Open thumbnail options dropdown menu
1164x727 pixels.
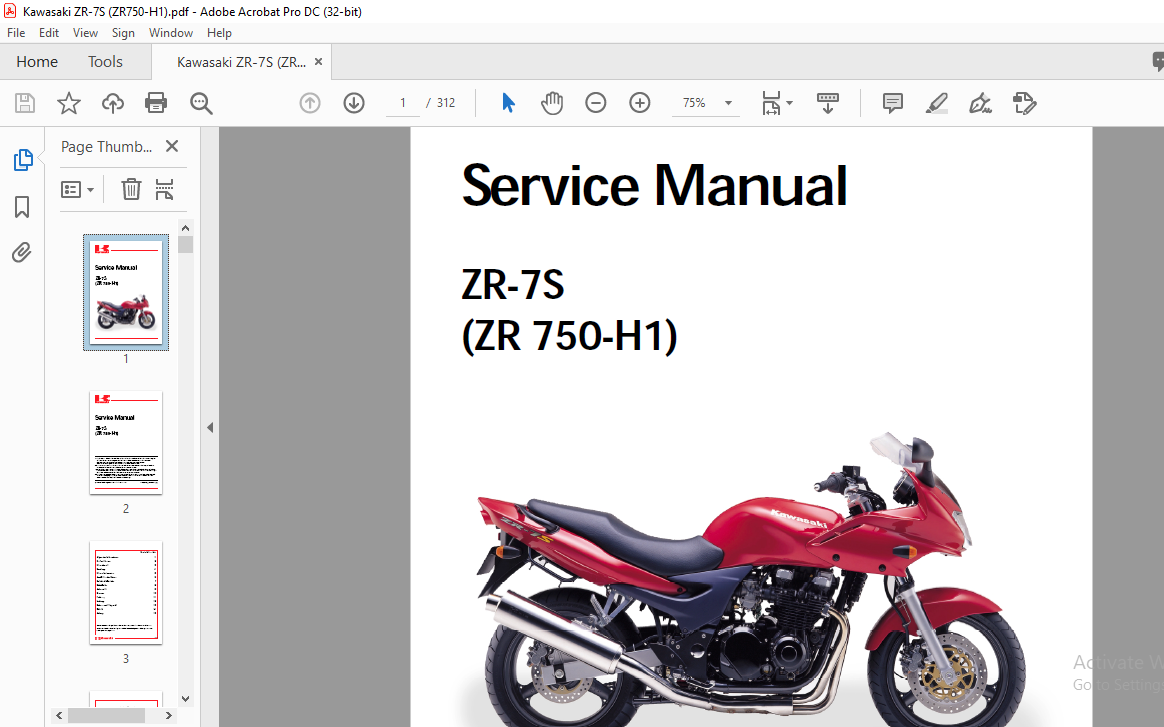(77, 189)
